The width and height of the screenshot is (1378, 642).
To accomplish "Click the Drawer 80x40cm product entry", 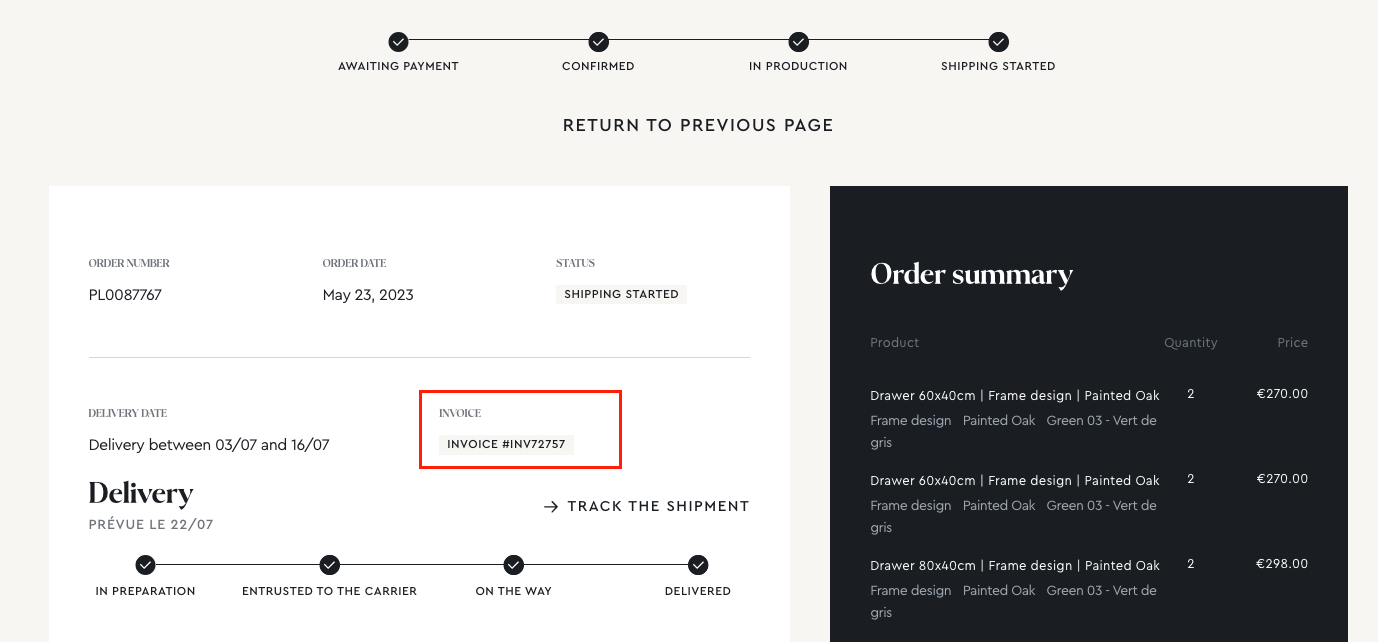I will point(1014,565).
